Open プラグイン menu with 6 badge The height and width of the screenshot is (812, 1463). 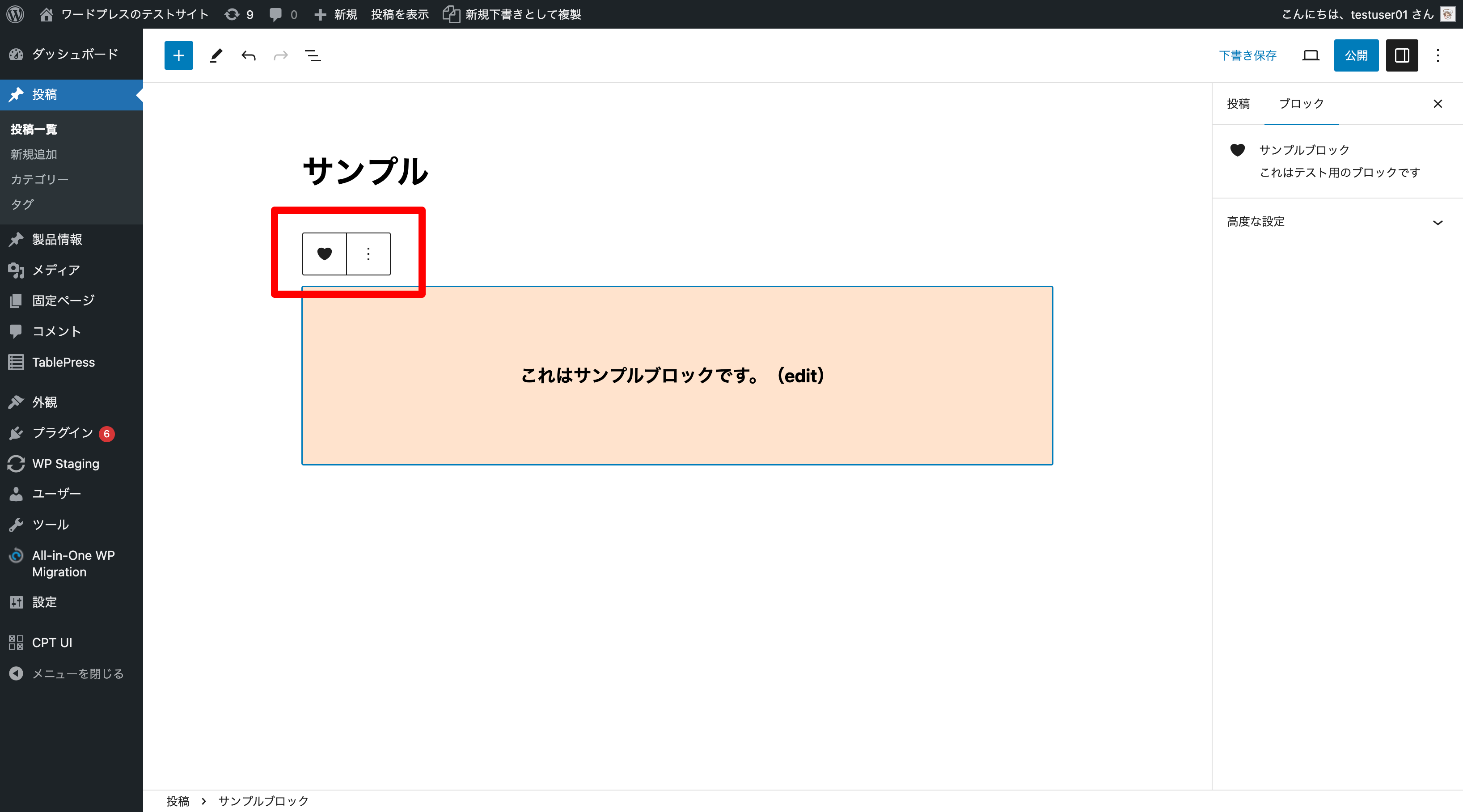point(72,433)
